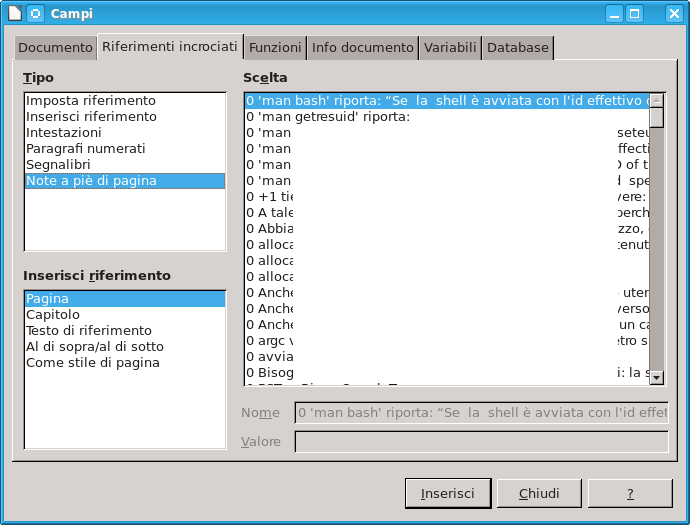Open the Database tab
This screenshot has height=525, width=690.
click(518, 48)
